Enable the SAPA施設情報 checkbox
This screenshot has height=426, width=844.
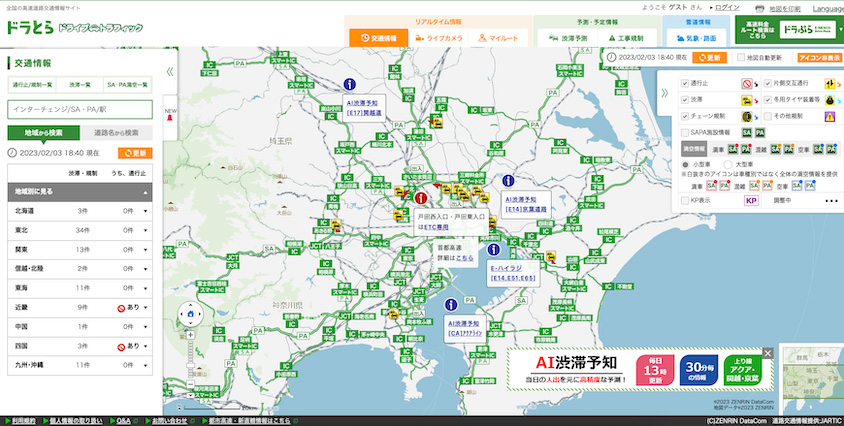click(x=684, y=132)
